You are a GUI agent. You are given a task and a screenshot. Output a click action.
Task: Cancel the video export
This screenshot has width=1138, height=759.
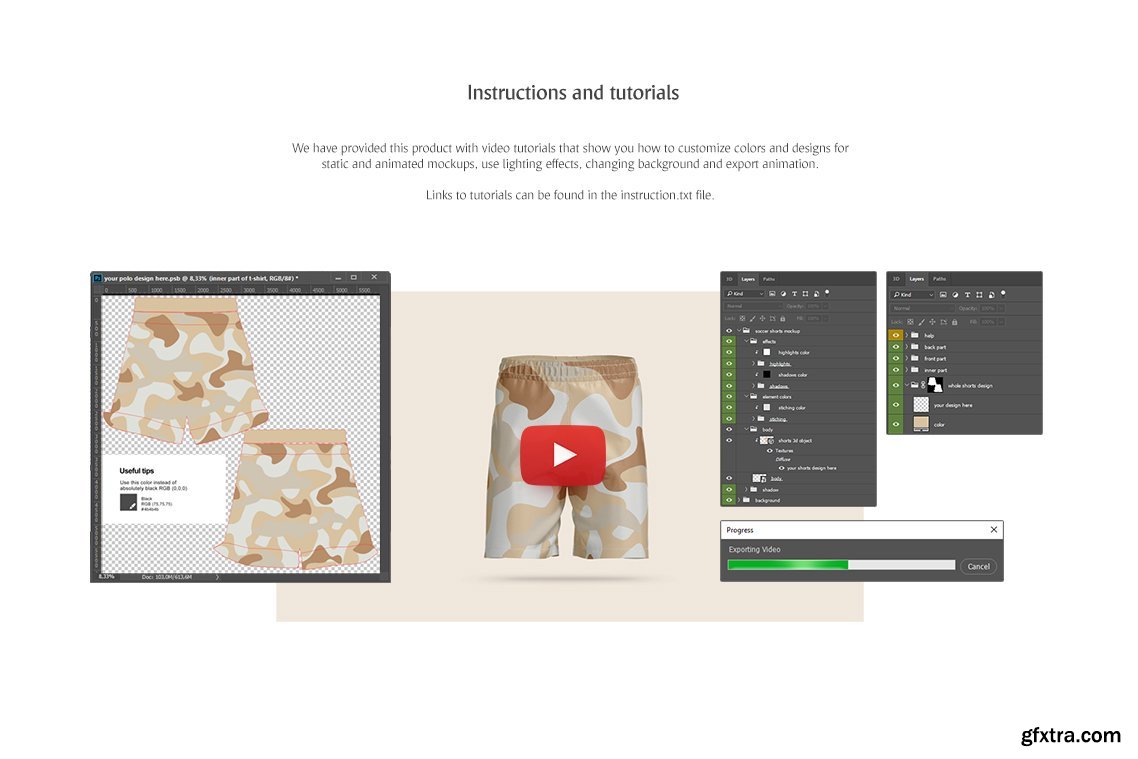978,566
